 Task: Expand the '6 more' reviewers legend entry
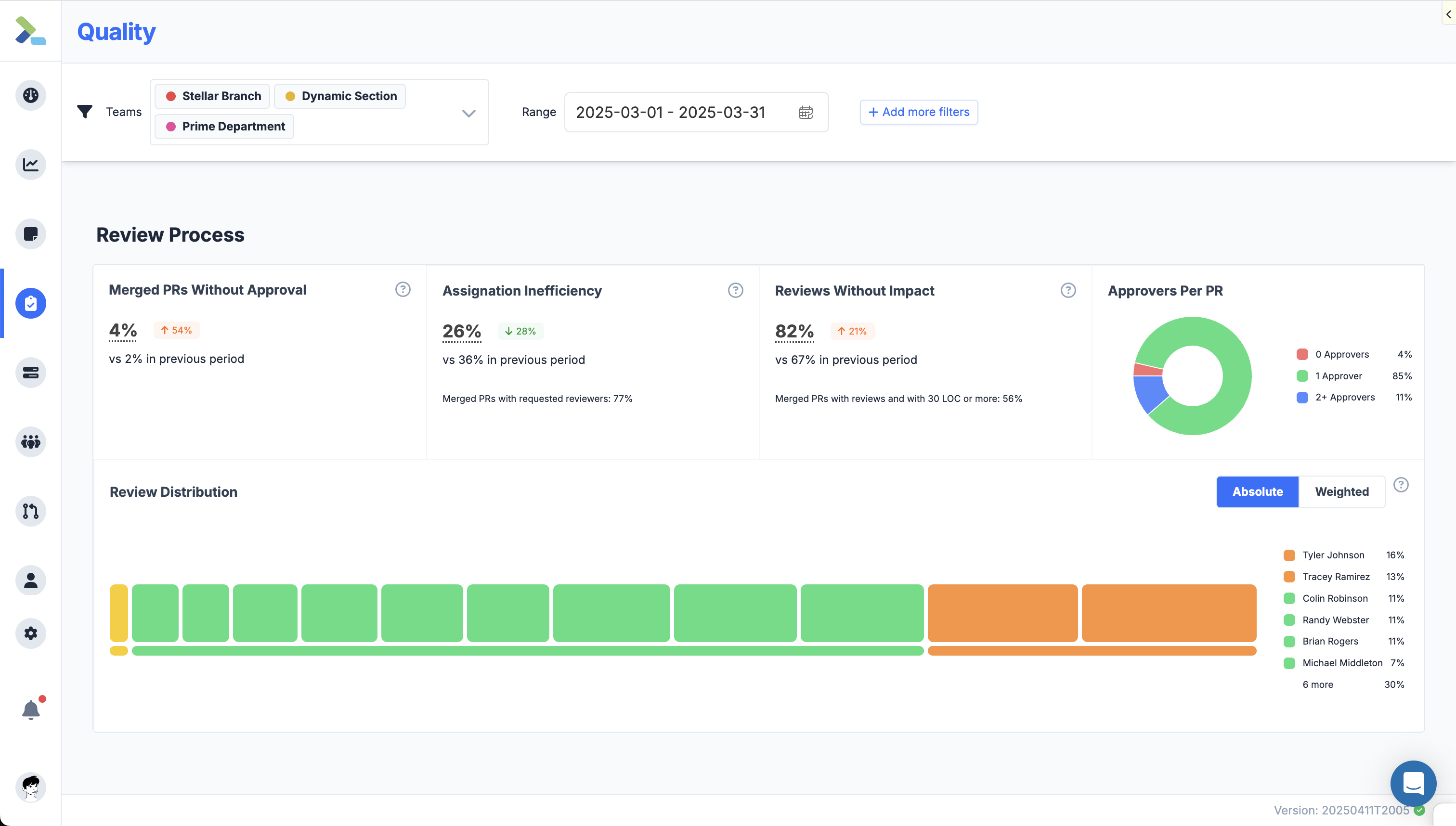point(1317,685)
